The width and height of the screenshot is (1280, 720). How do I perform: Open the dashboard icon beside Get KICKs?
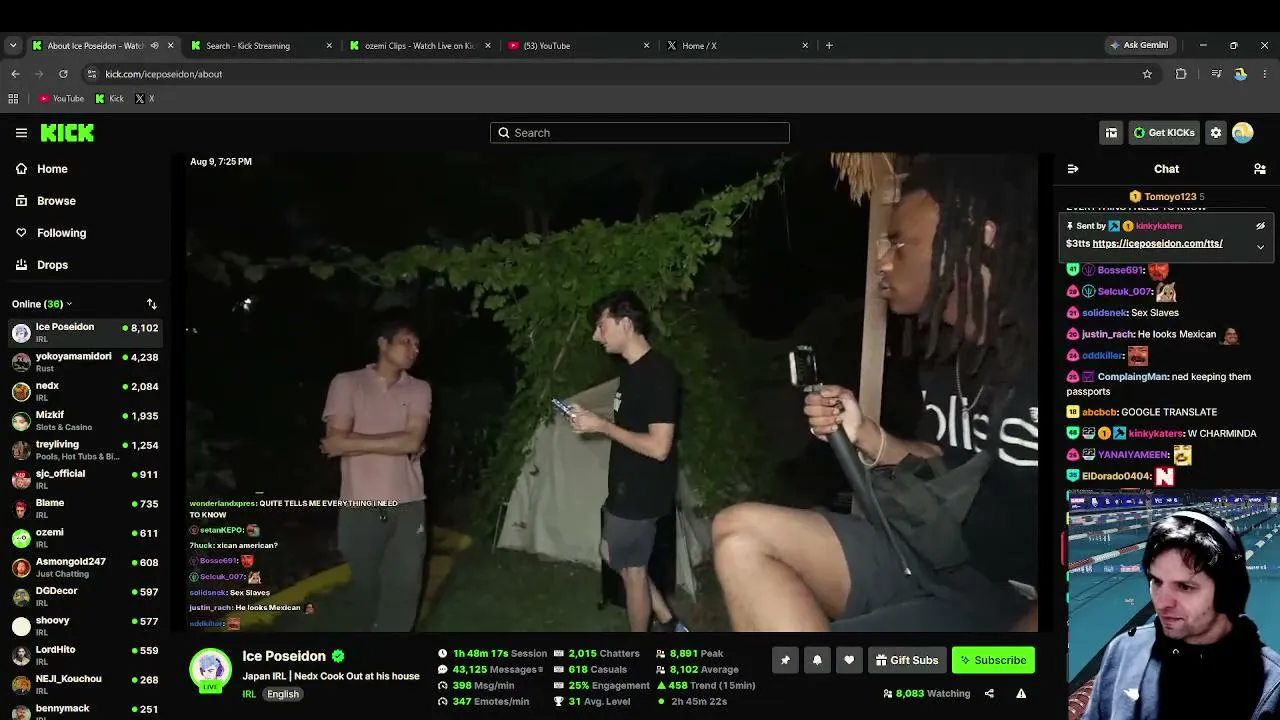coord(1111,132)
